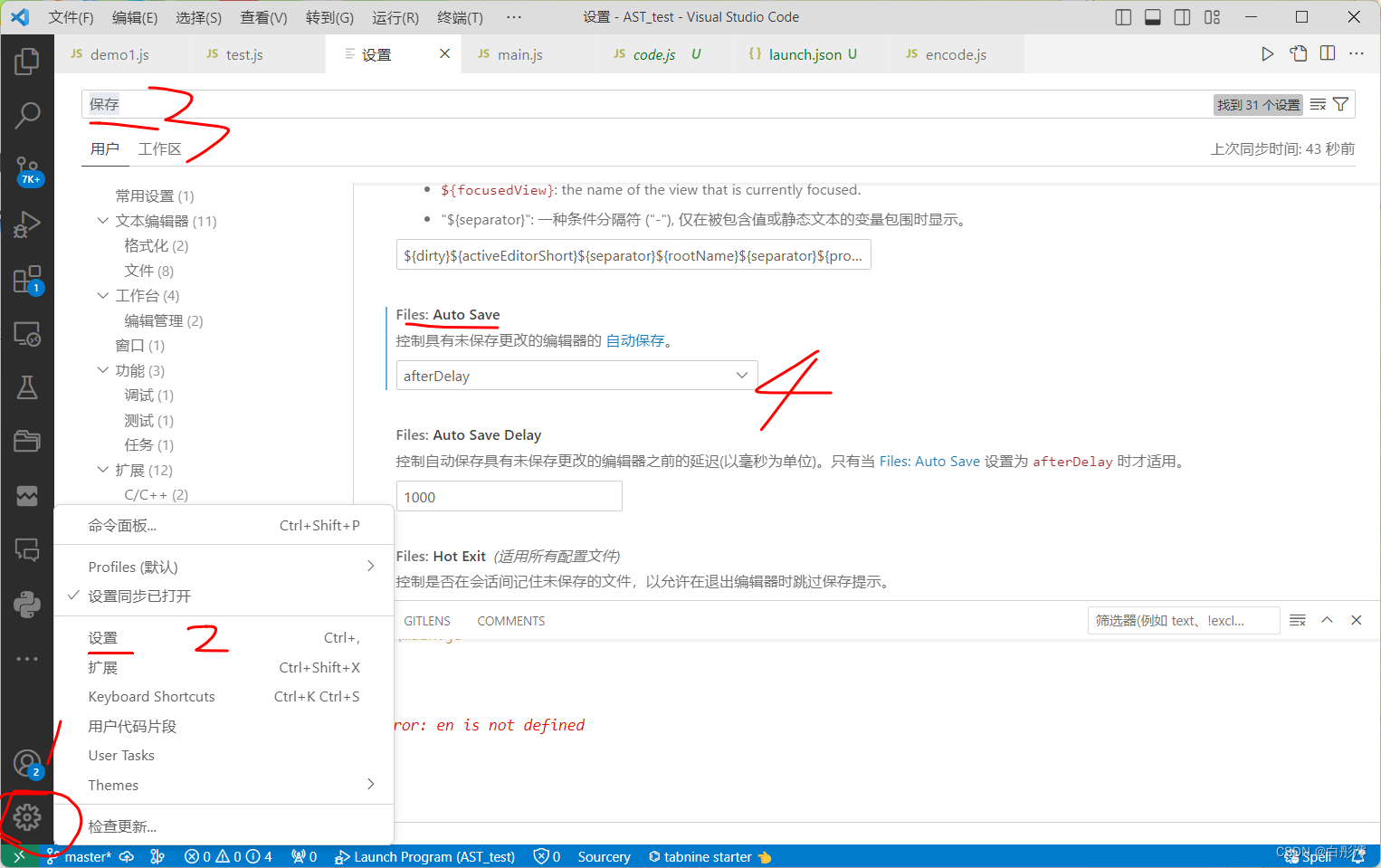
Task: Collapse the 扩展 tree section
Action: (103, 470)
